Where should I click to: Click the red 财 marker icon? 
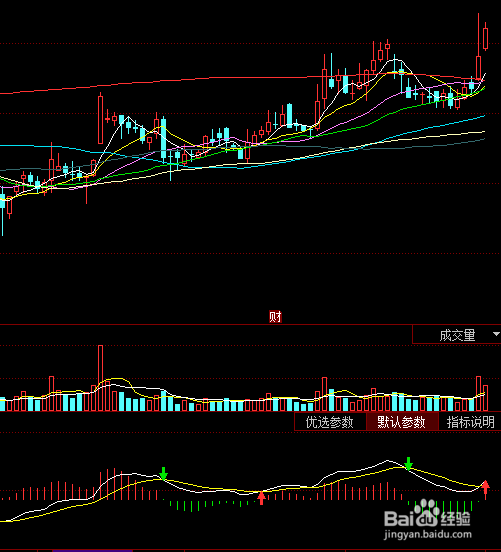pos(275,317)
